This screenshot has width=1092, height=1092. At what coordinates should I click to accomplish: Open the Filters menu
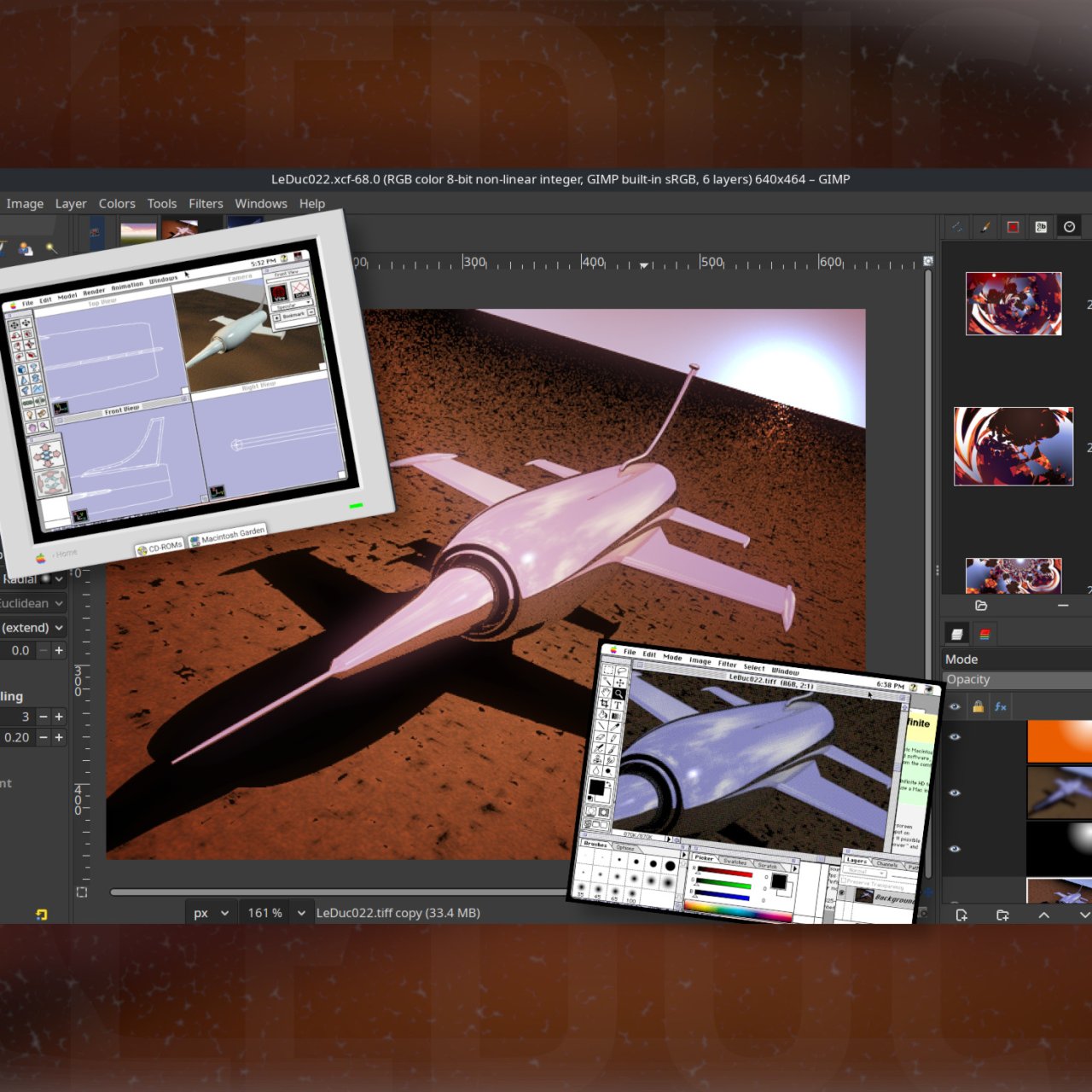(x=206, y=204)
